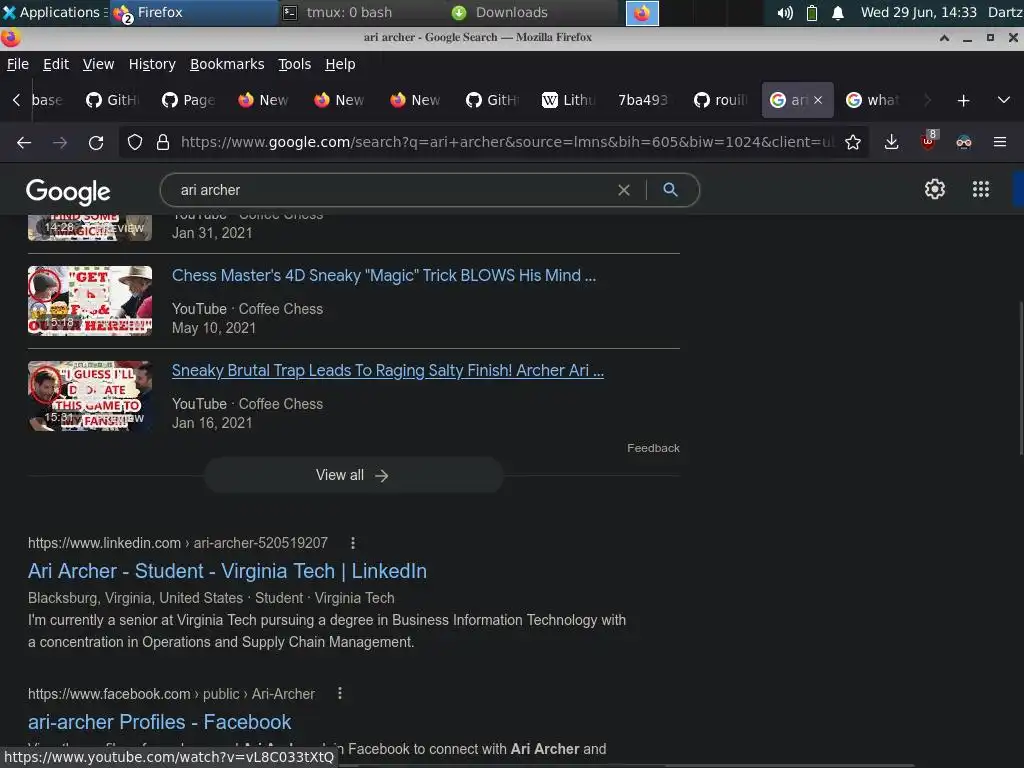
Task: Click the Forward navigation arrow
Action: coord(60,142)
